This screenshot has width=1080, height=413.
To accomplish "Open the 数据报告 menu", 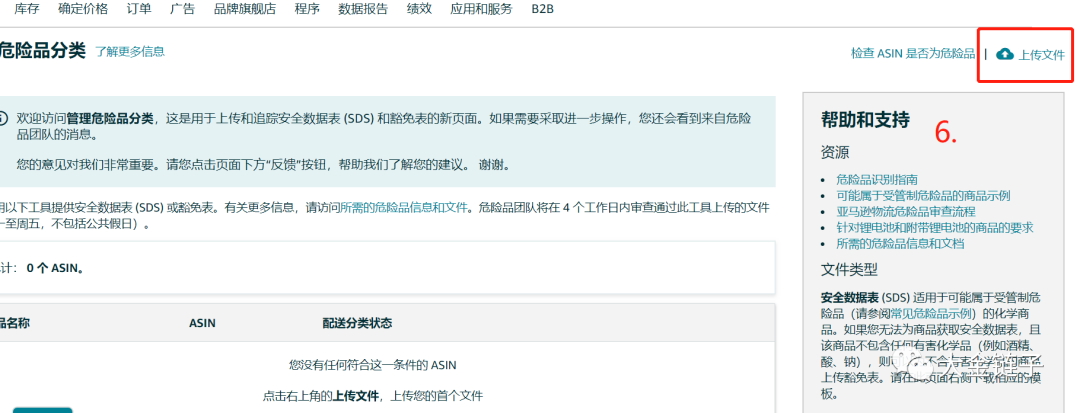I will 363,9.
